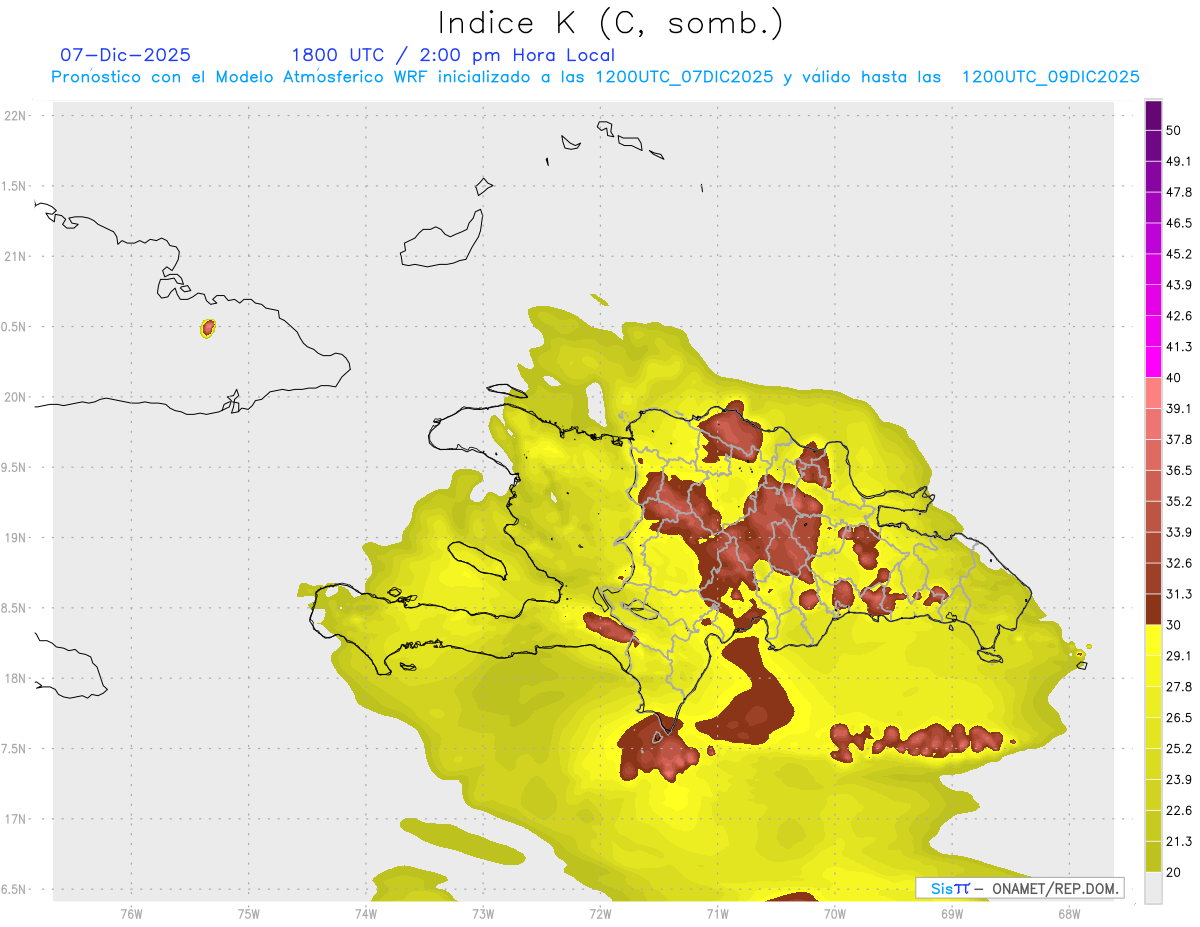The width and height of the screenshot is (1200, 927).
Task: Click the legend value "35.2"
Action: [x=1178, y=501]
